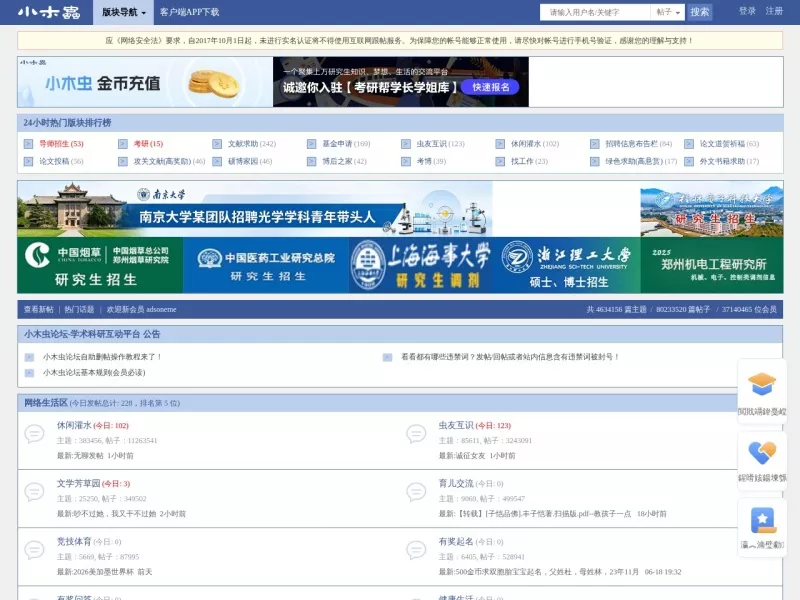Click the 搜索 search button
The image size is (800, 600).
(699, 12)
